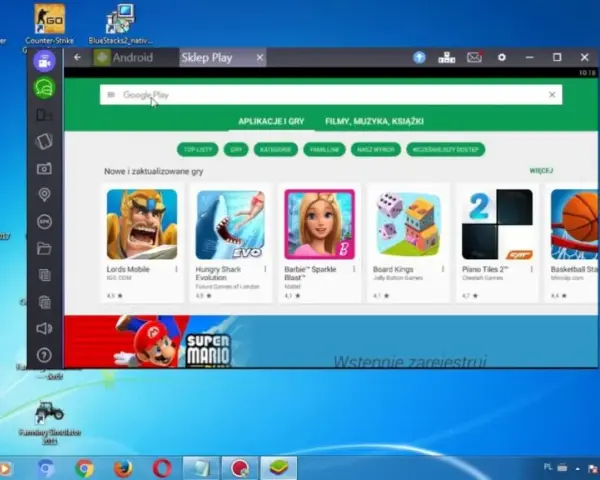Open BlueStacks settings gear icon

pos(502,57)
